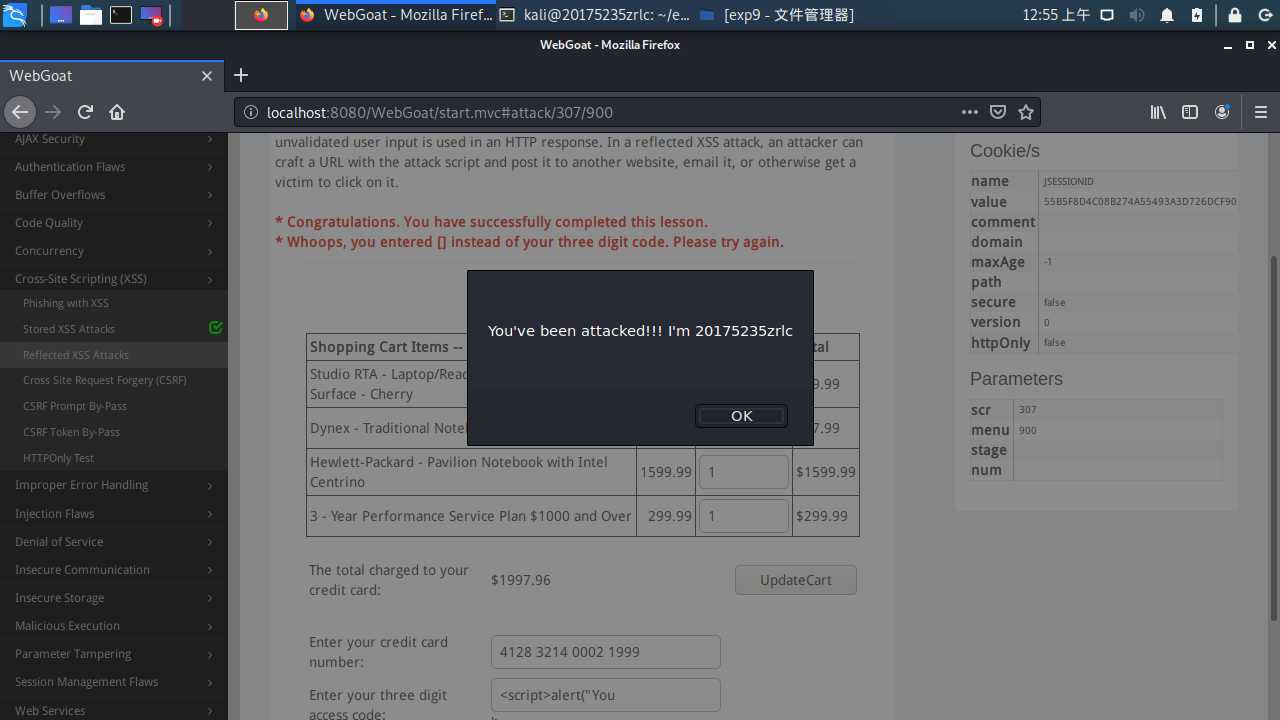Focus the credit card number field

point(606,652)
